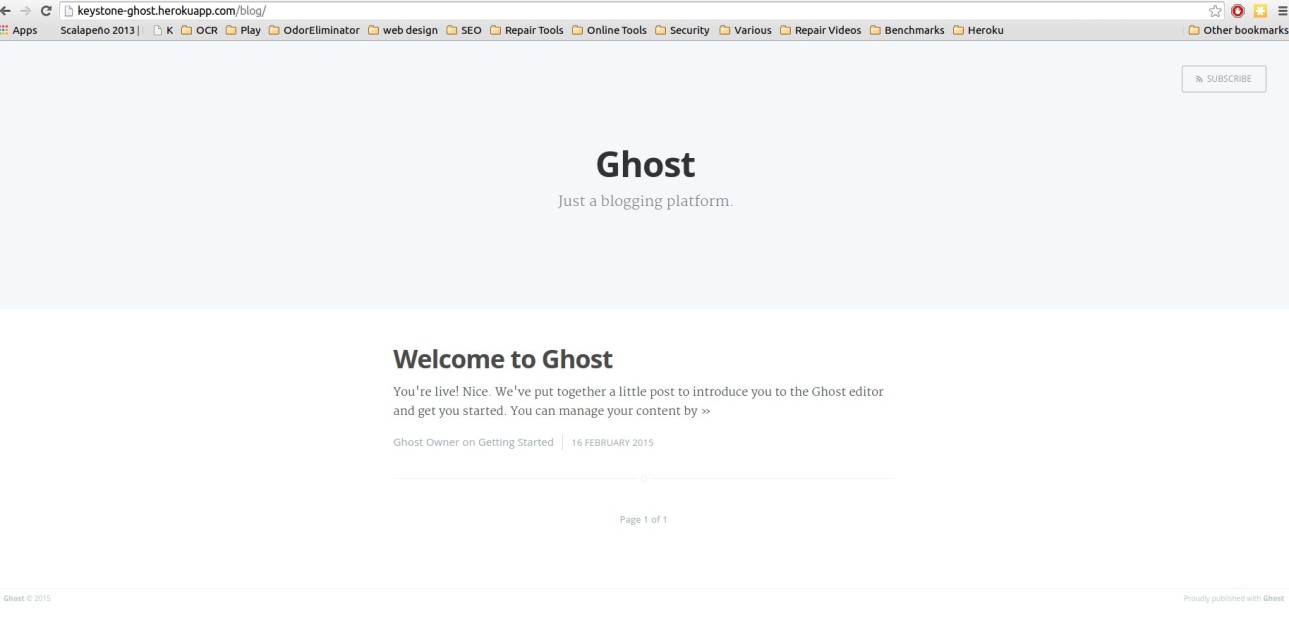1289x618 pixels.
Task: Click the yellow extension icon in the toolbar
Action: [x=1260, y=10]
